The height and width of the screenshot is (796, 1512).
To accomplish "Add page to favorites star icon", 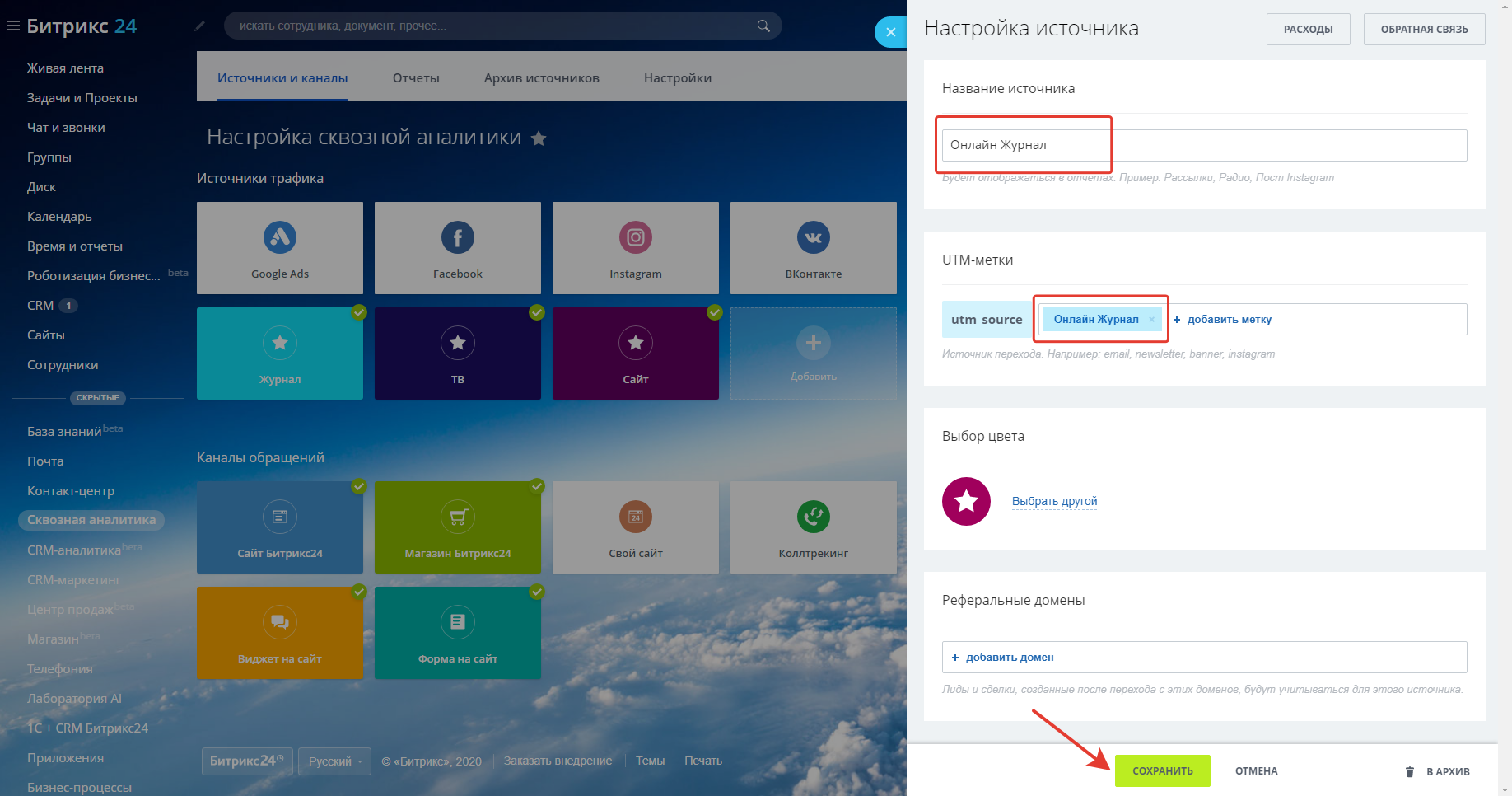I will click(539, 138).
